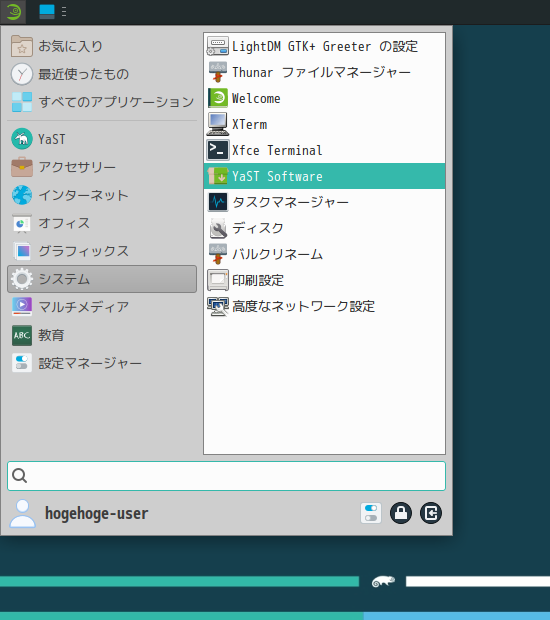Click the マルチメディア play icon

click(x=22, y=307)
